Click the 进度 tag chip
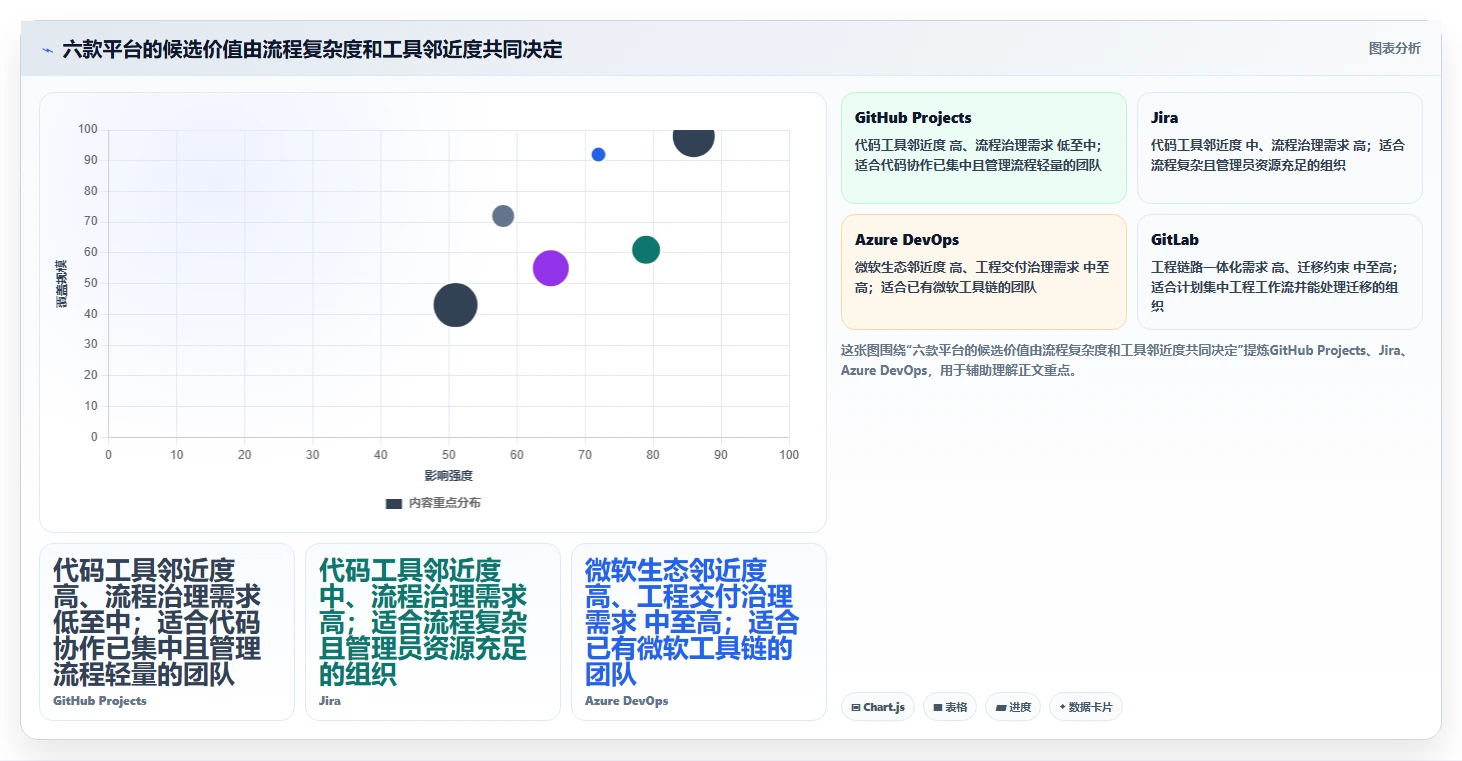 pyautogui.click(x=1013, y=707)
